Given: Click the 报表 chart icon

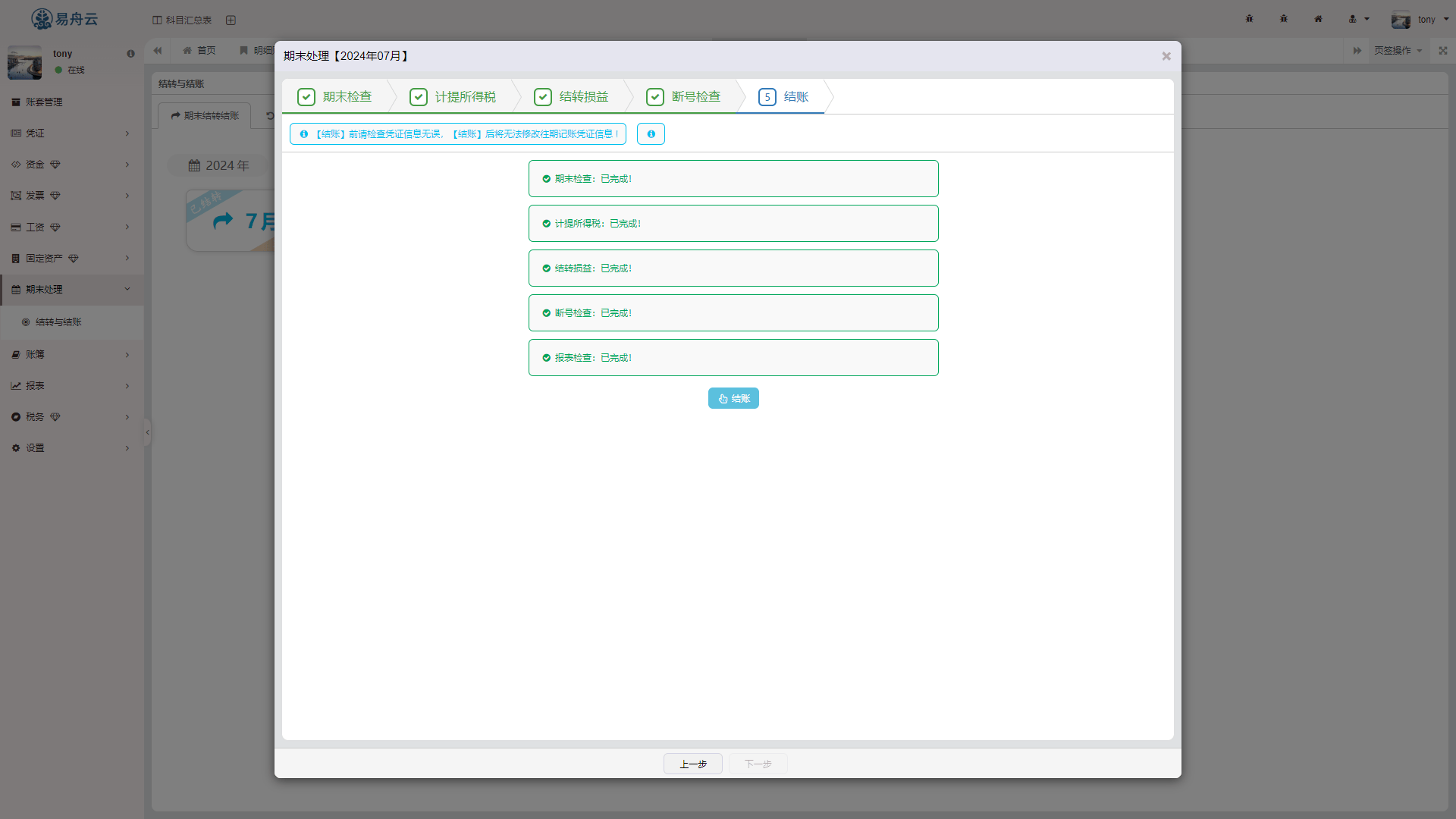Looking at the screenshot, I should pyautogui.click(x=16, y=386).
